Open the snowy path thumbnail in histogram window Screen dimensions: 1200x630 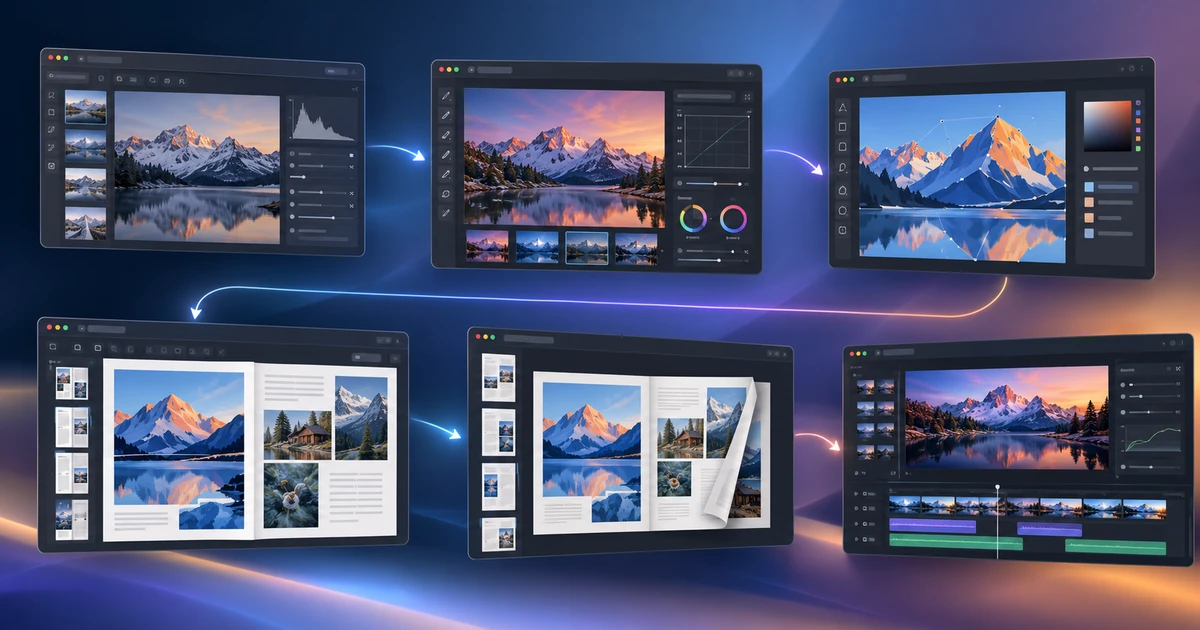86,223
